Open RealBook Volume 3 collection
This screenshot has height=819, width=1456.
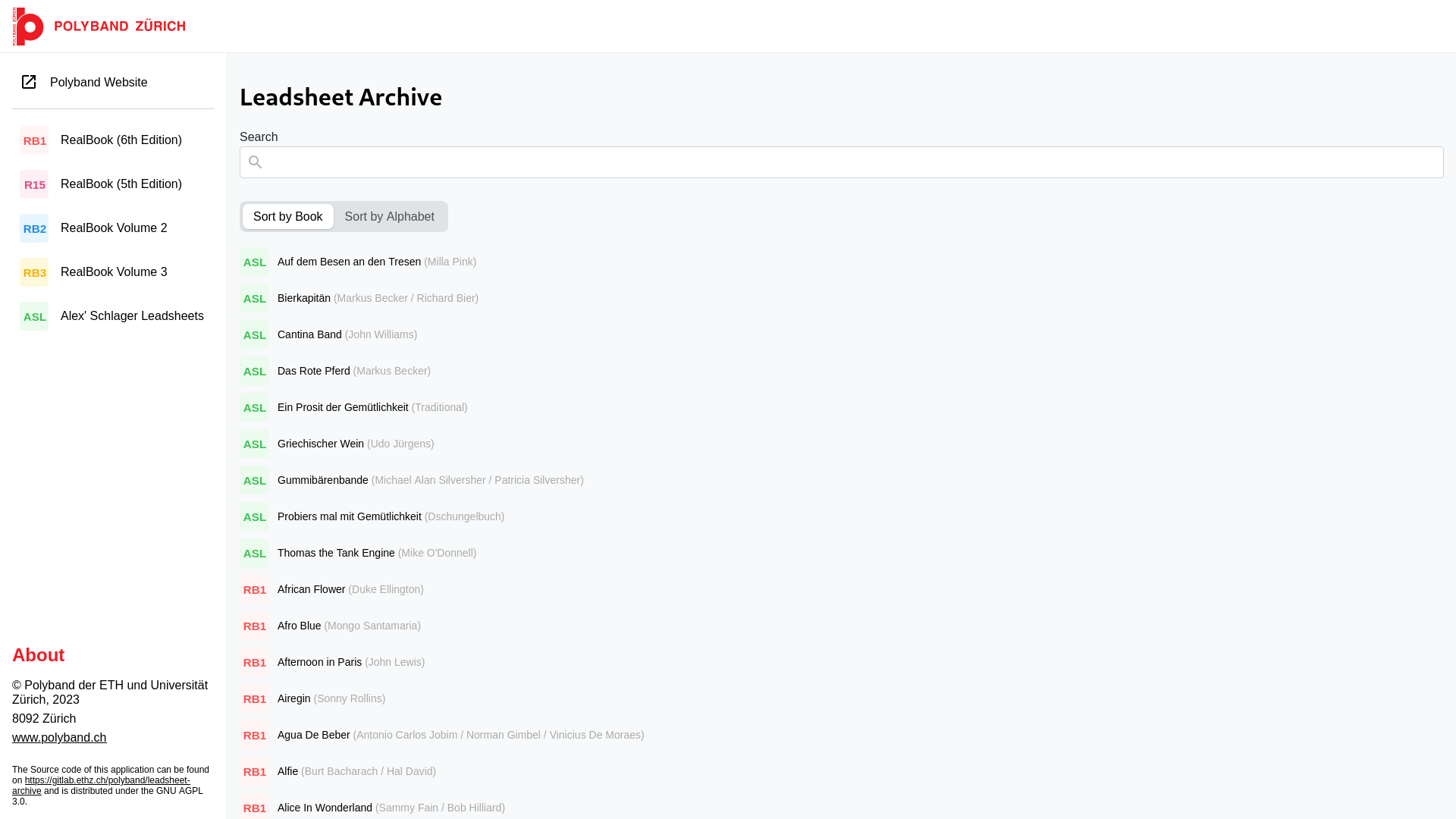[x=114, y=272]
